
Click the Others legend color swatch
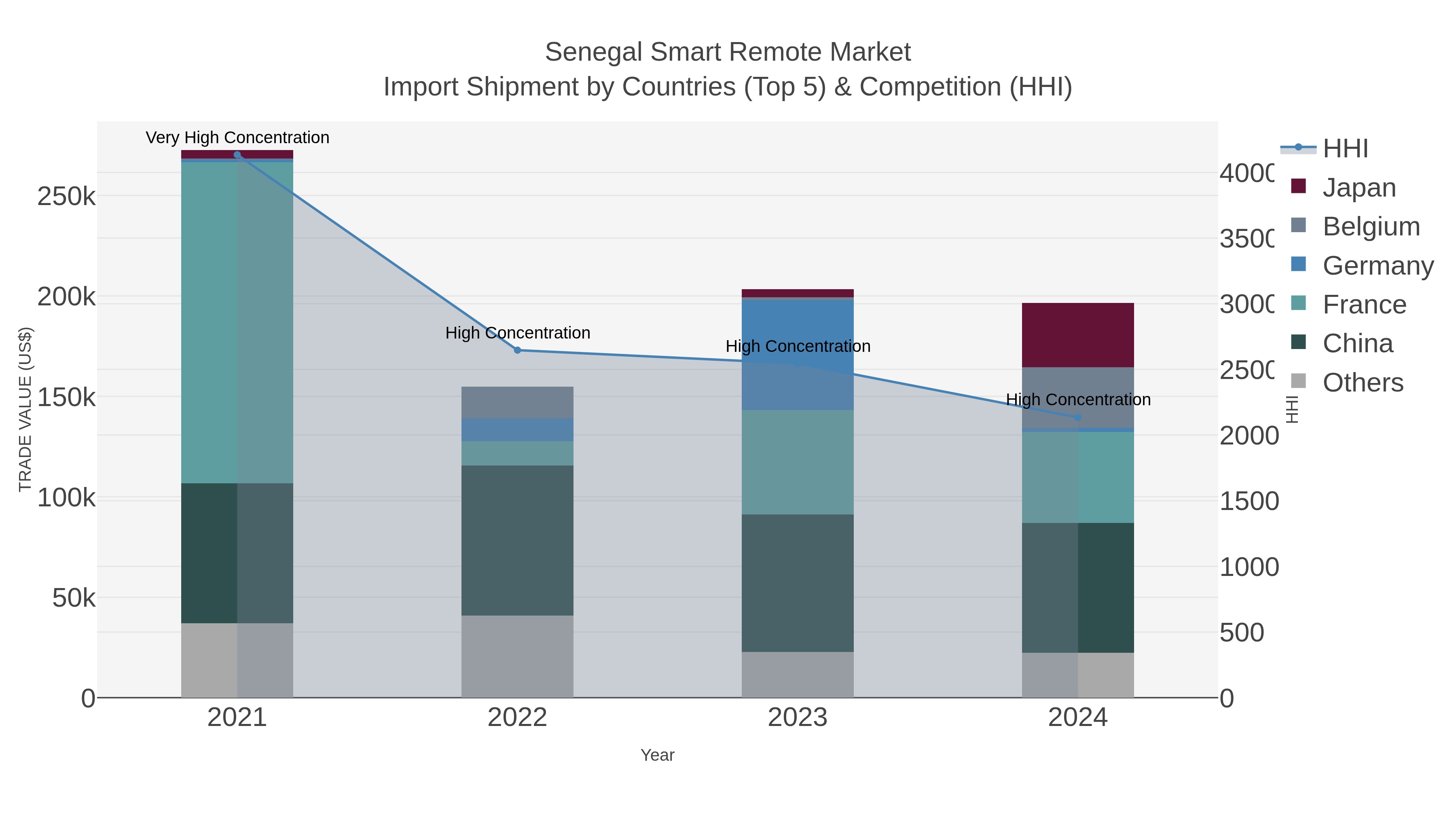[x=1299, y=381]
